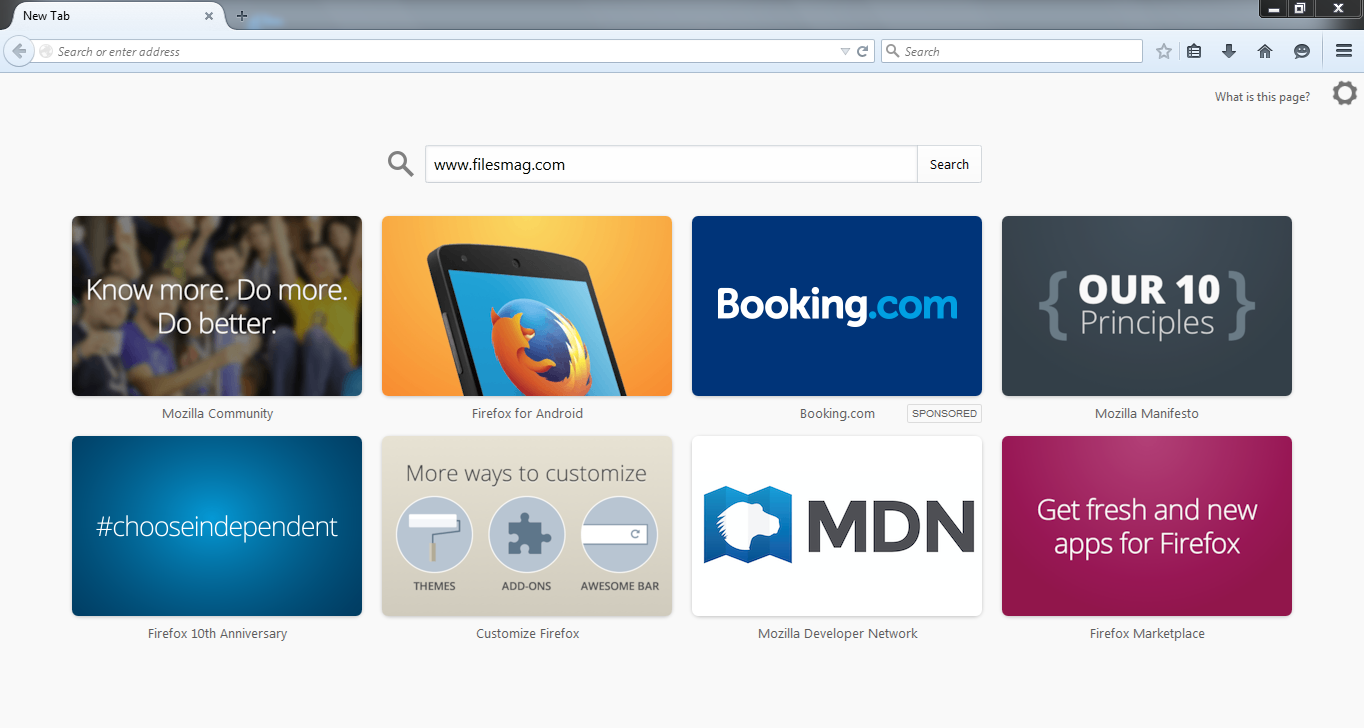The width and height of the screenshot is (1364, 728).
Task: Open the Downloads arrow icon
Action: 1229,51
